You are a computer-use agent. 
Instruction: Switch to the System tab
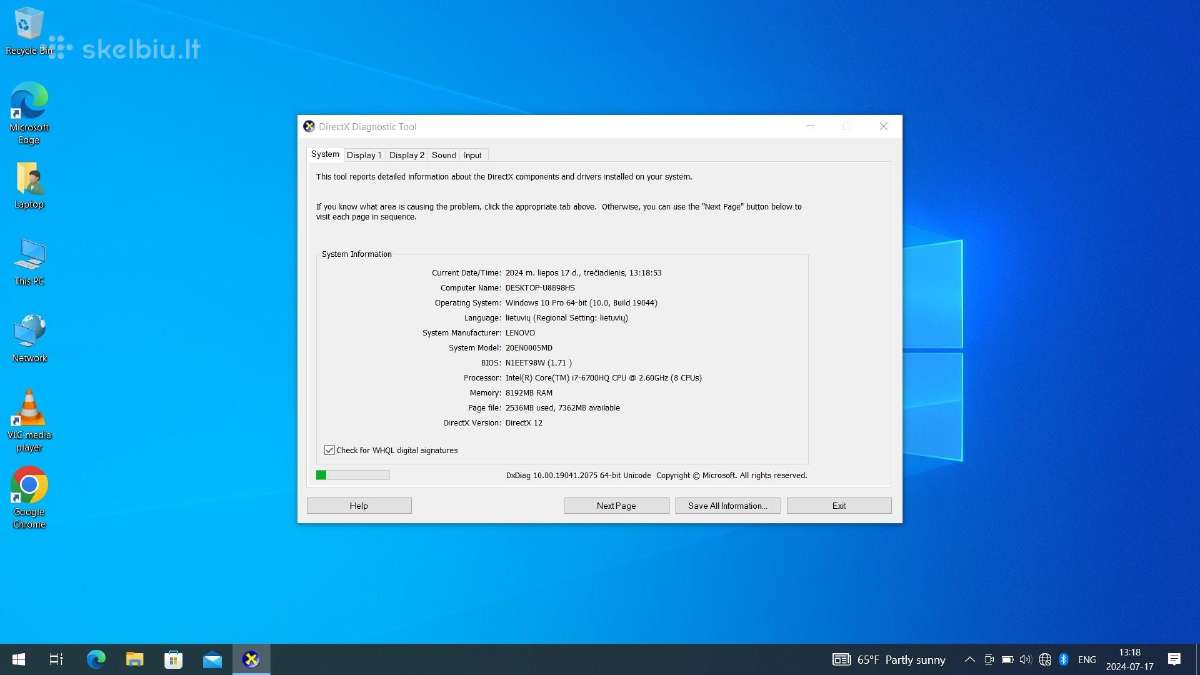coord(325,154)
